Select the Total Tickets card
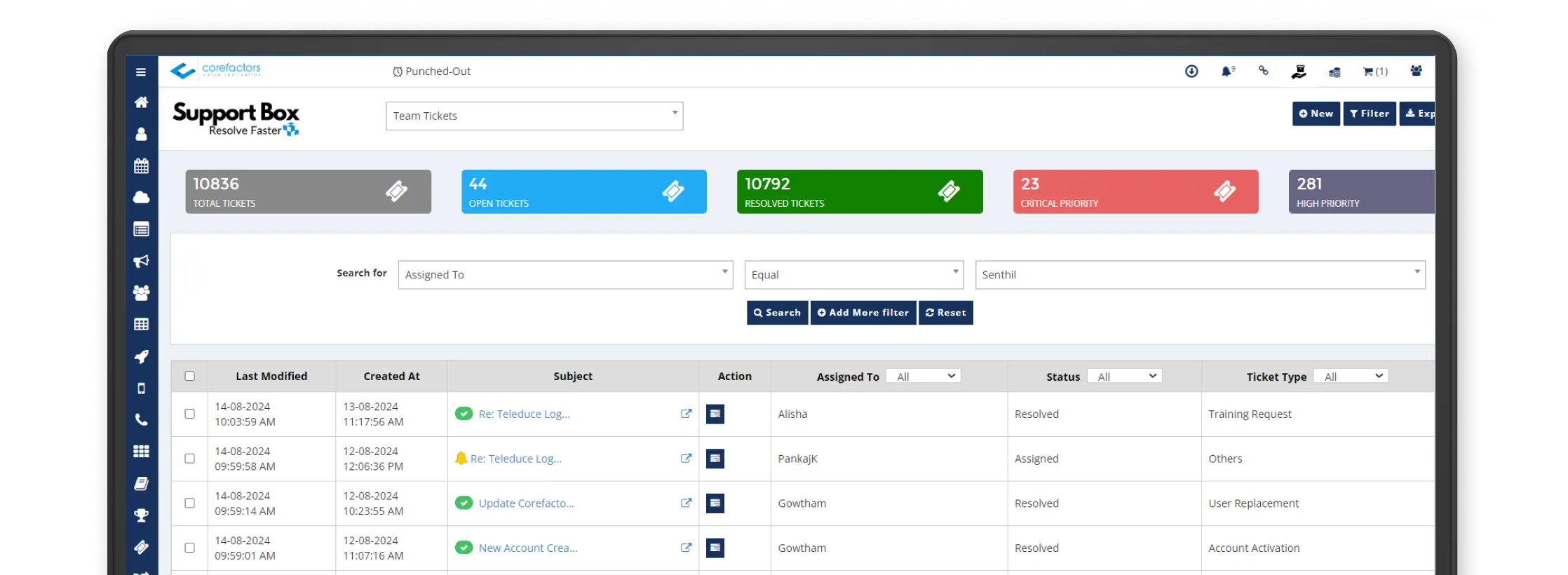 (x=308, y=191)
